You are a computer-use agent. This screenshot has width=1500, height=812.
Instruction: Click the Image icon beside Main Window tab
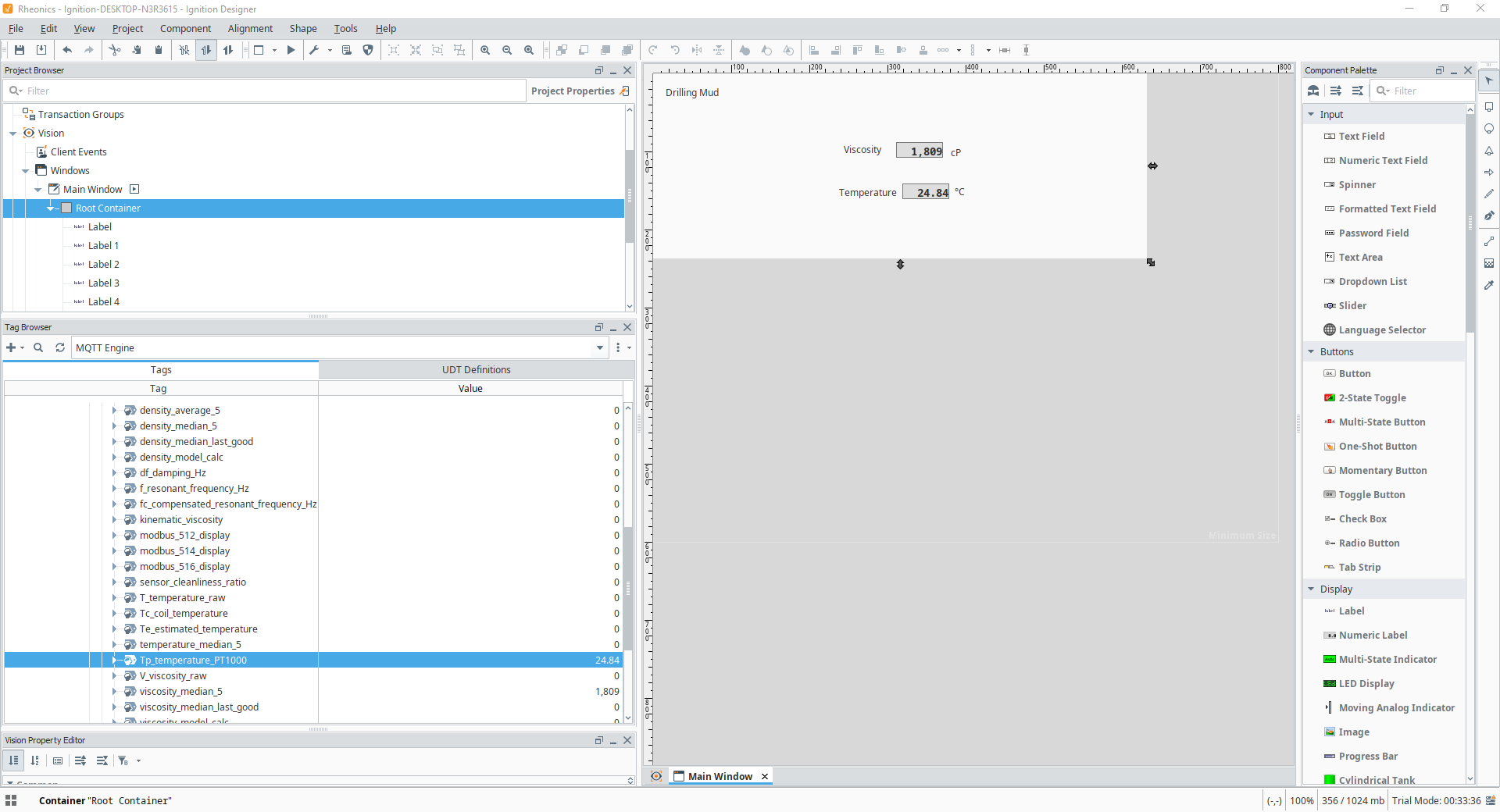[x=656, y=776]
